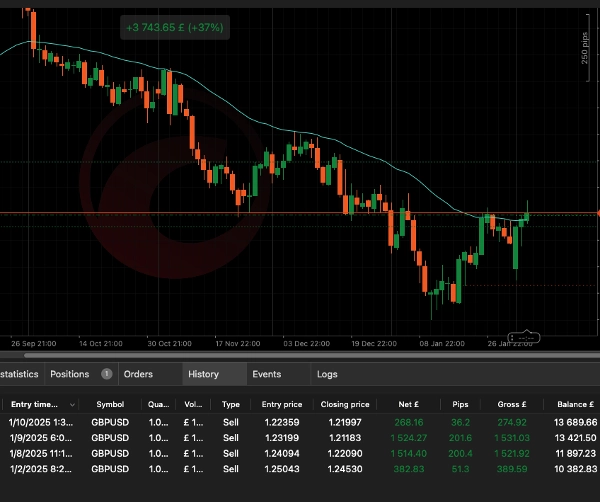Sort by Balance £ column header
The height and width of the screenshot is (502, 600).
(570, 405)
